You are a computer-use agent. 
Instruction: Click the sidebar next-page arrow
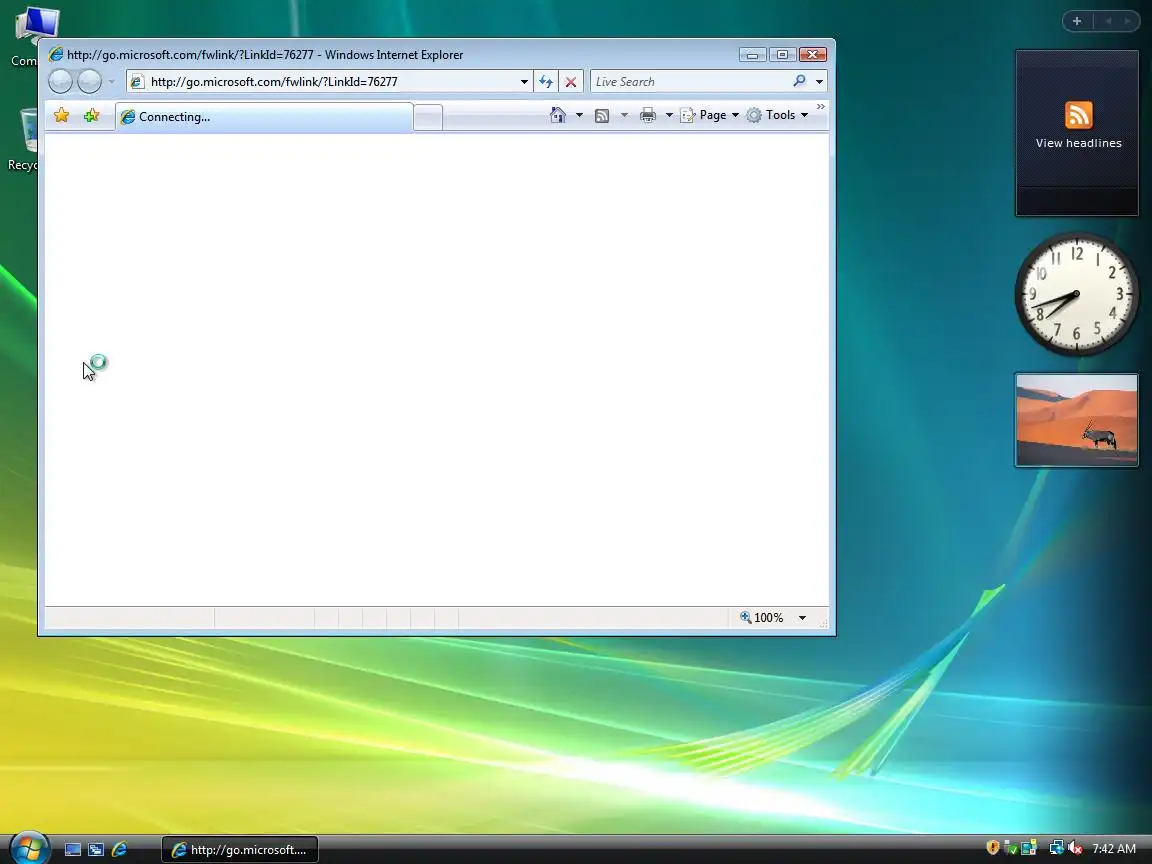tap(1127, 21)
